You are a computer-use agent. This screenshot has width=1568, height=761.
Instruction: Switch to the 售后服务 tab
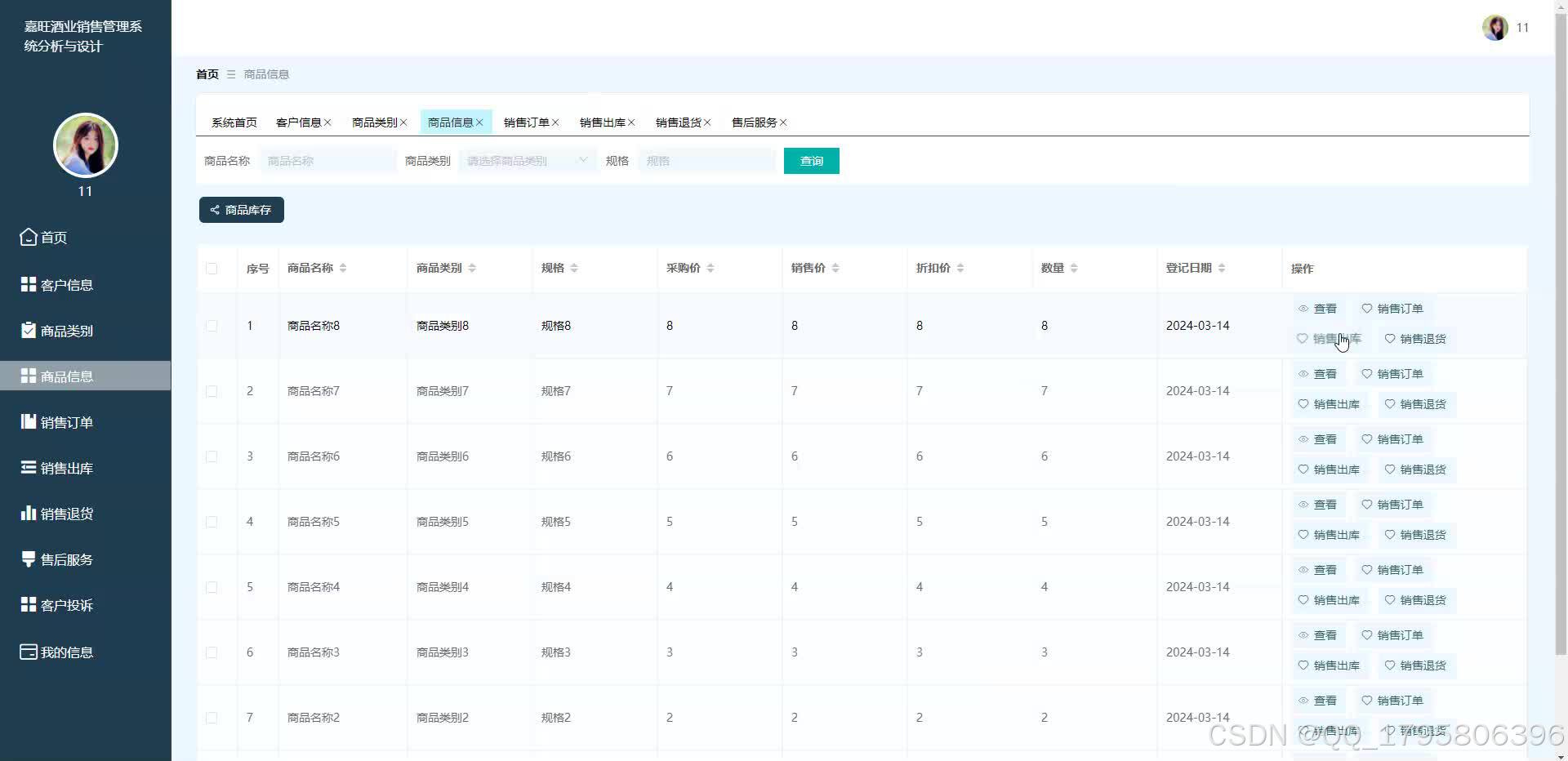click(x=755, y=122)
